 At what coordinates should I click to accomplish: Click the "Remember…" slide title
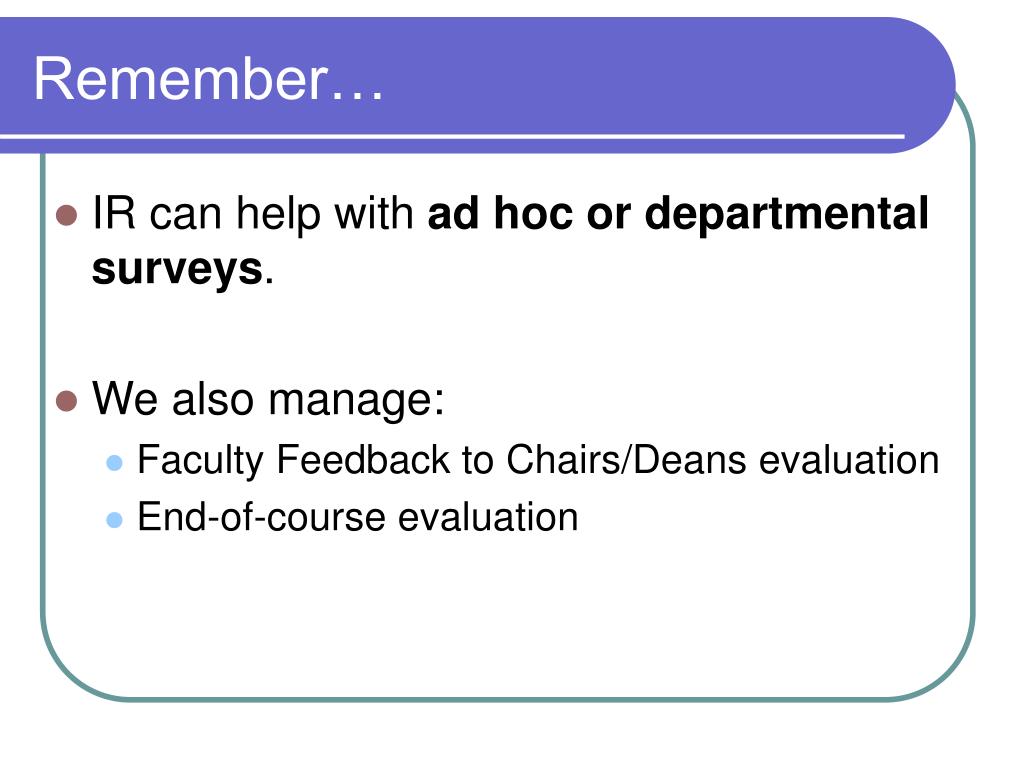[208, 78]
